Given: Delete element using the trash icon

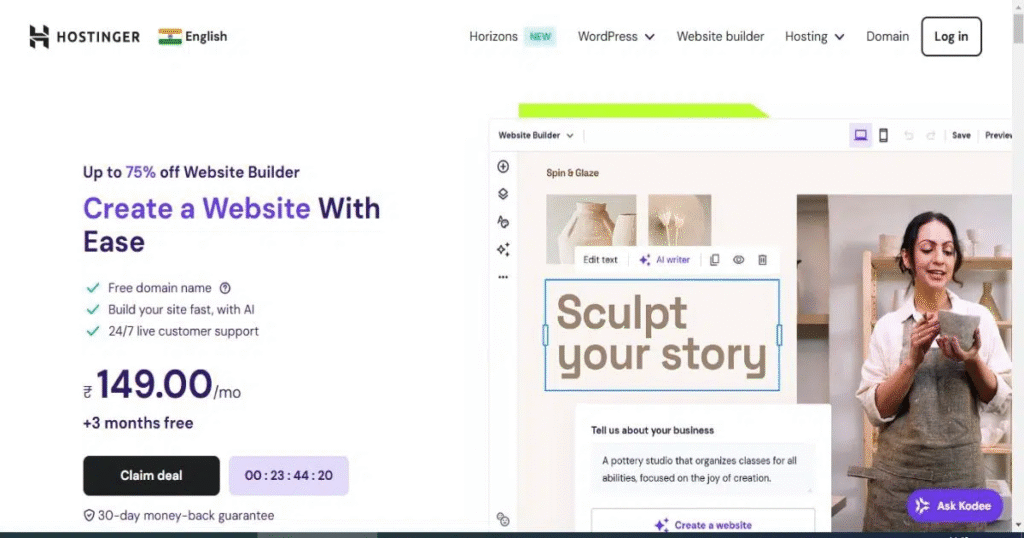Looking at the screenshot, I should click(762, 260).
